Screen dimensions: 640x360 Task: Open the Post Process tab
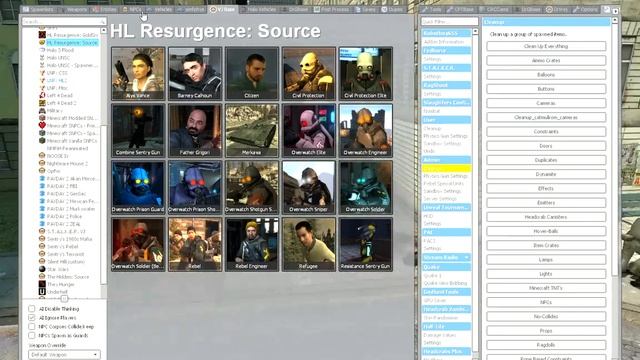tap(332, 9)
